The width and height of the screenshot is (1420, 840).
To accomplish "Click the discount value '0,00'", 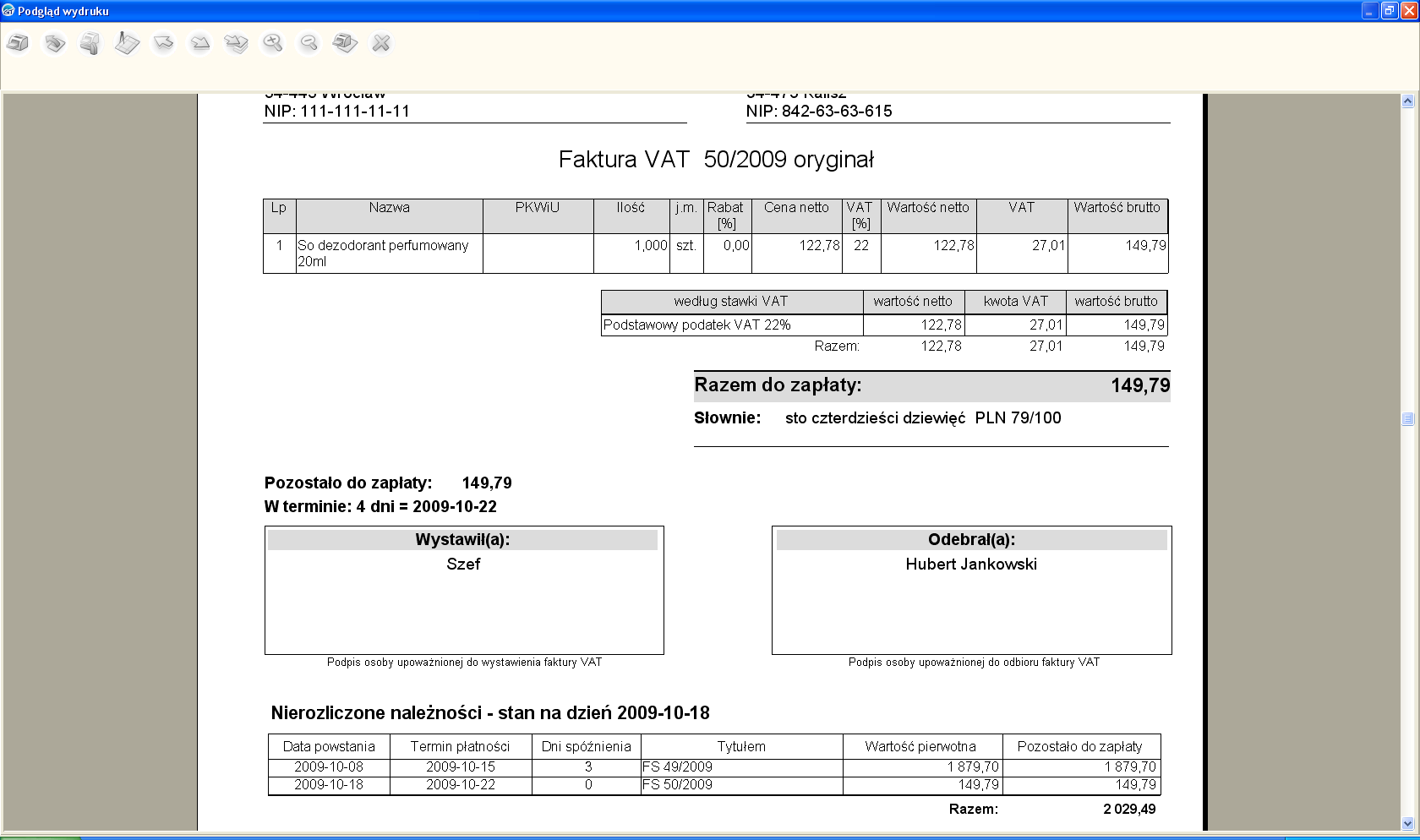I will pyautogui.click(x=736, y=246).
